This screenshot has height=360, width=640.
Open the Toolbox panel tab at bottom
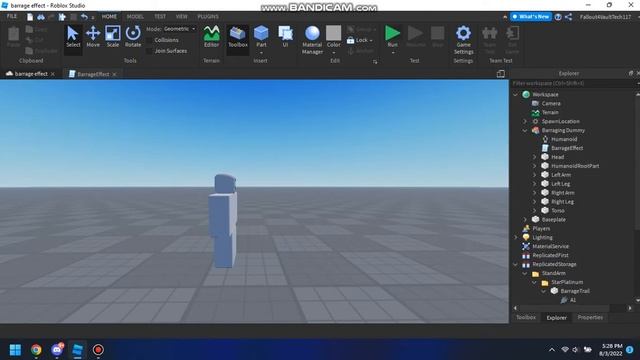click(x=526, y=317)
